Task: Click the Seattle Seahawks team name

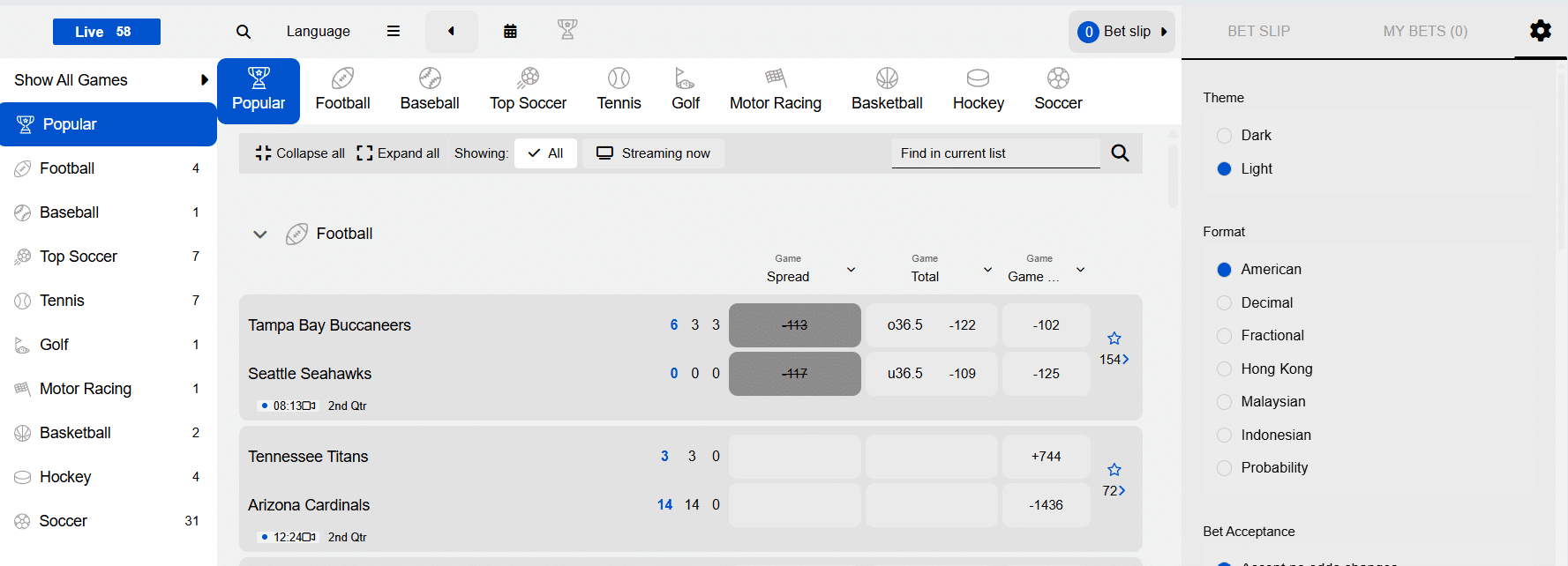Action: [310, 374]
